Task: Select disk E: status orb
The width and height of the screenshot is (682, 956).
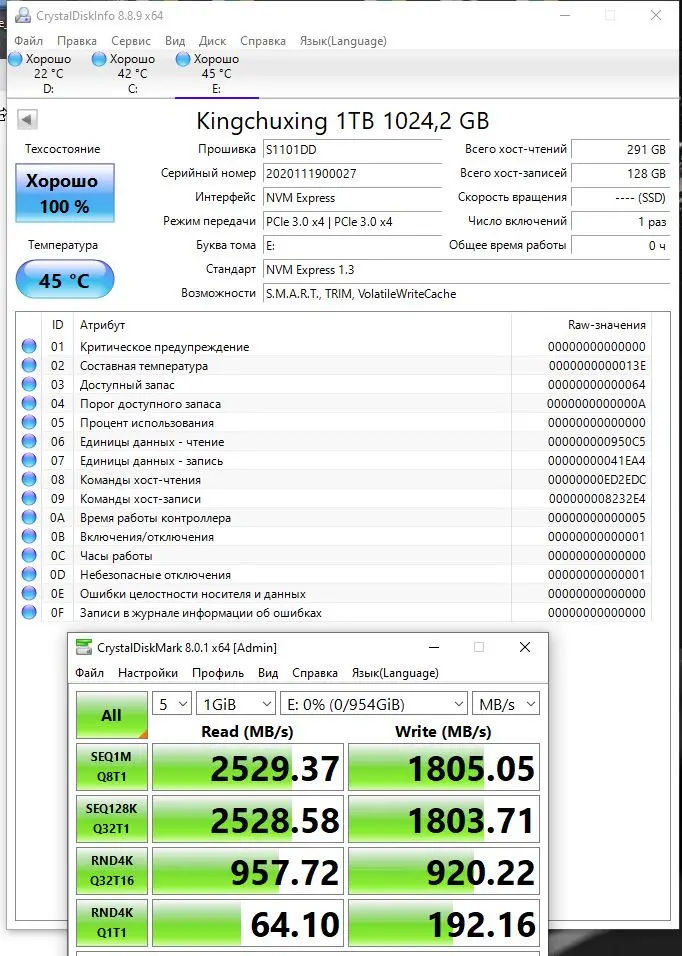Action: [x=183, y=59]
